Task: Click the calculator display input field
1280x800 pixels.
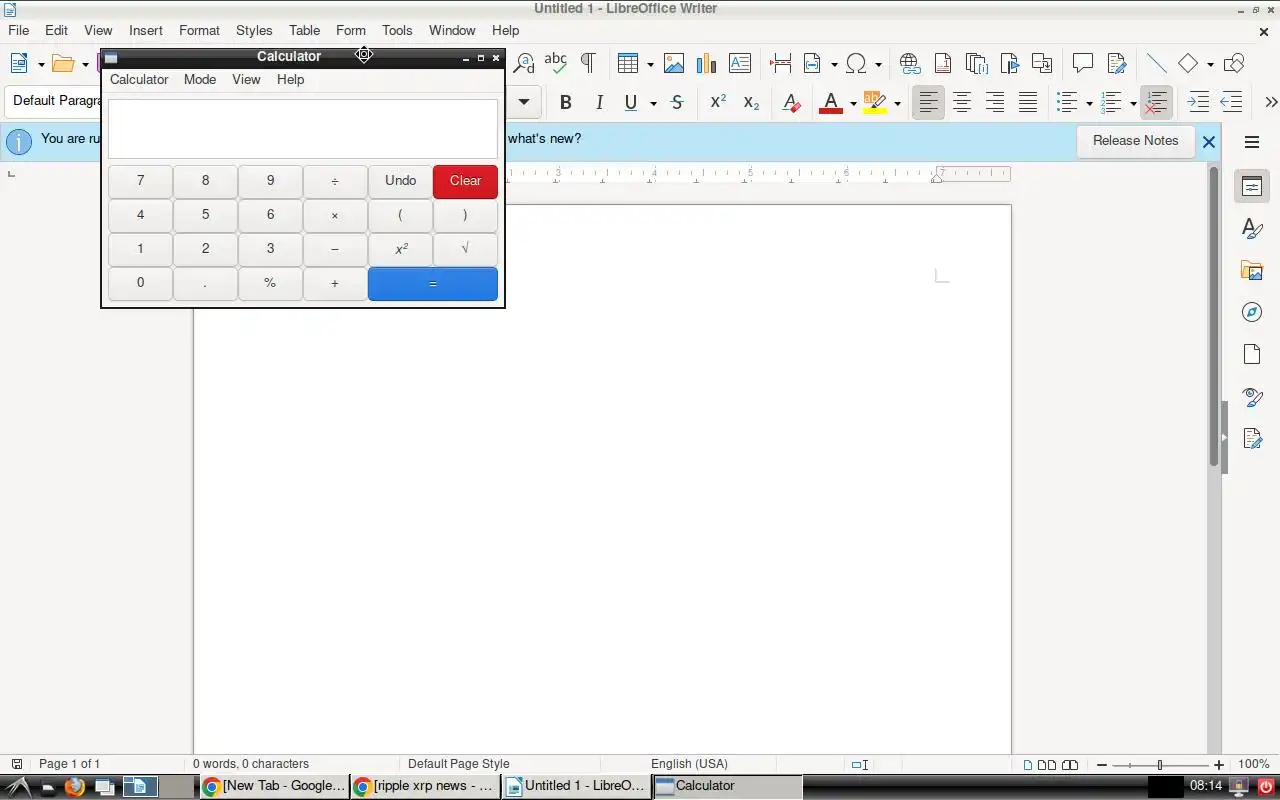Action: pyautogui.click(x=303, y=128)
